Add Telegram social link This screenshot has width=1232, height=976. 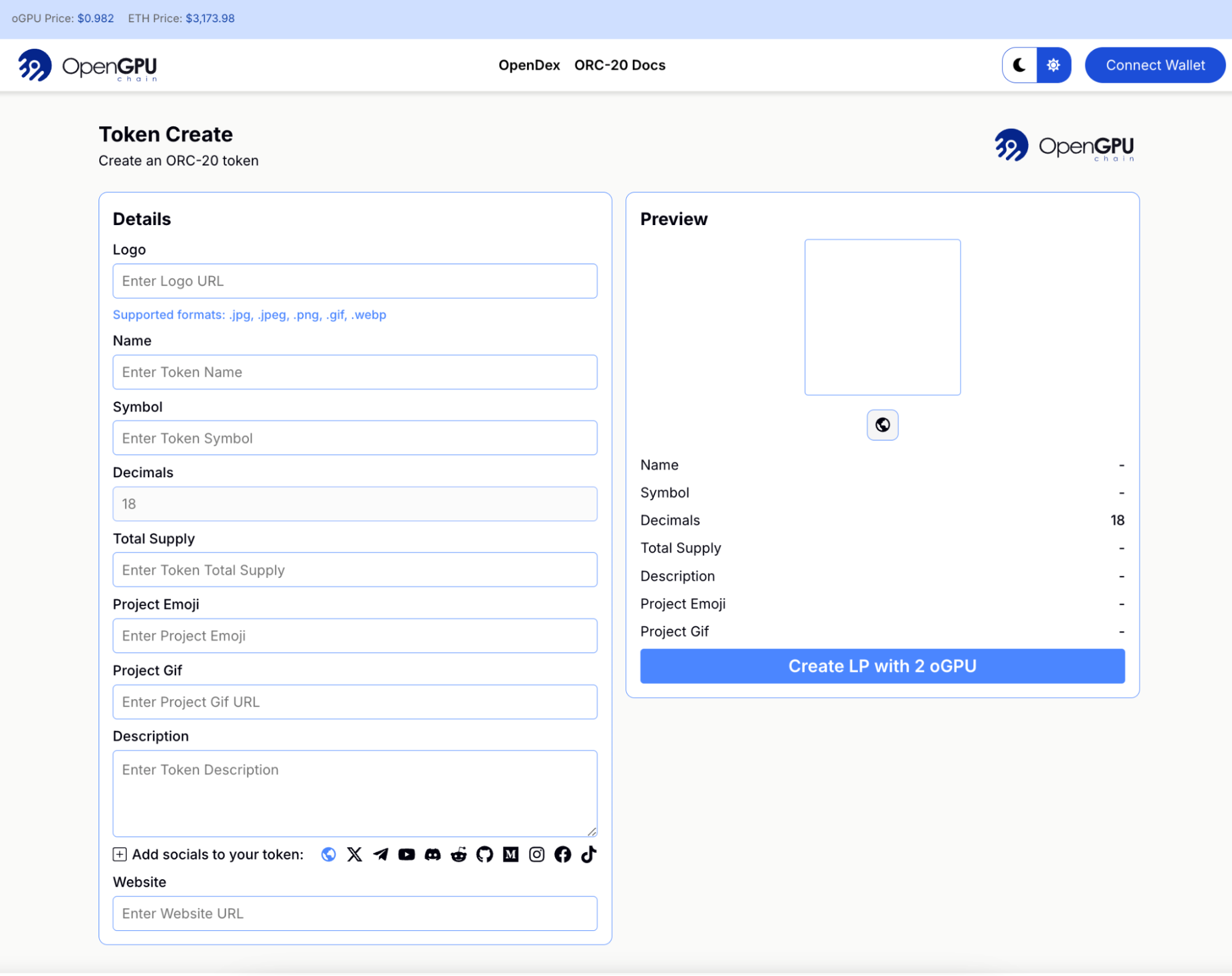click(380, 854)
